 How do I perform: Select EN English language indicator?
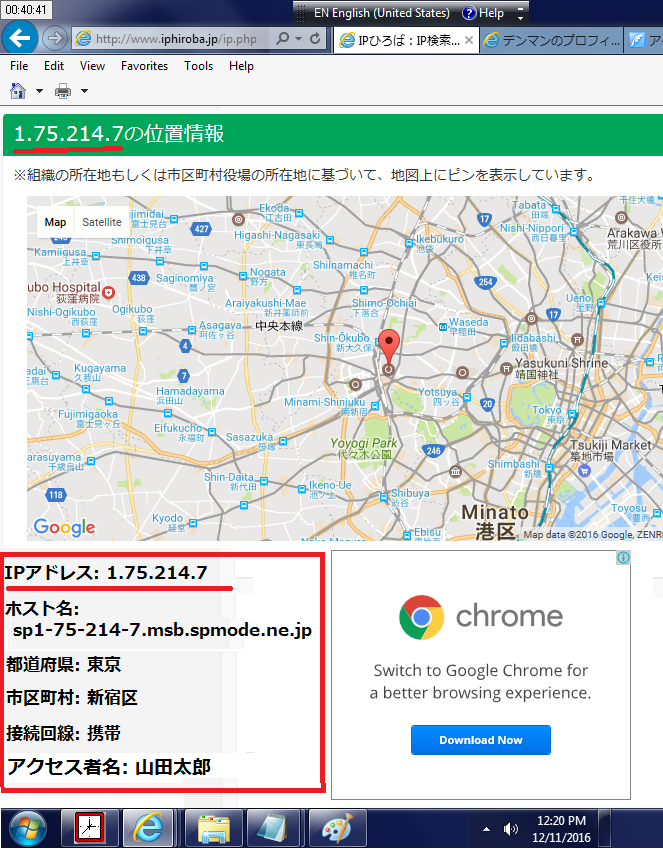pos(381,13)
